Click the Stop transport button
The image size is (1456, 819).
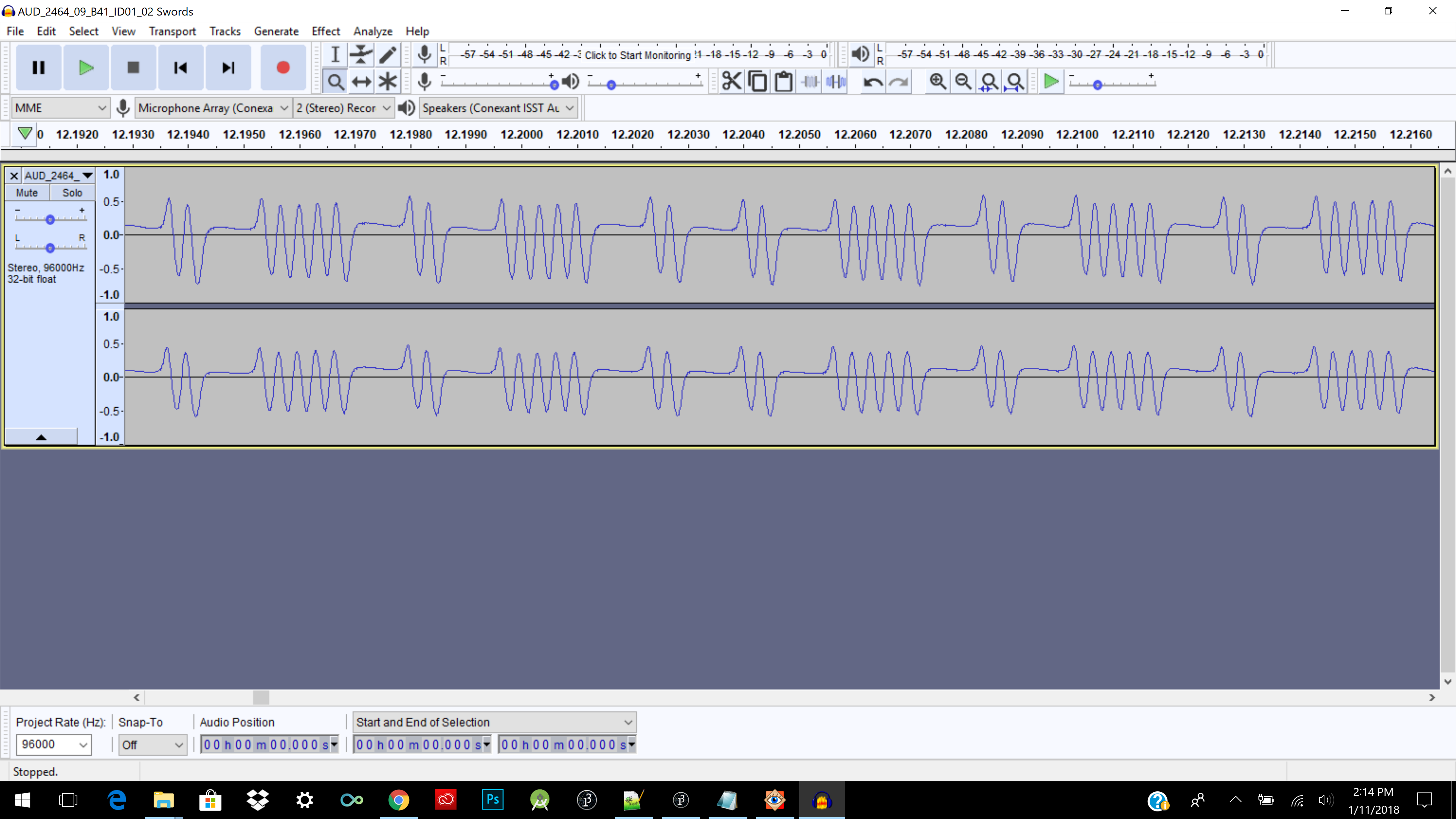(133, 68)
